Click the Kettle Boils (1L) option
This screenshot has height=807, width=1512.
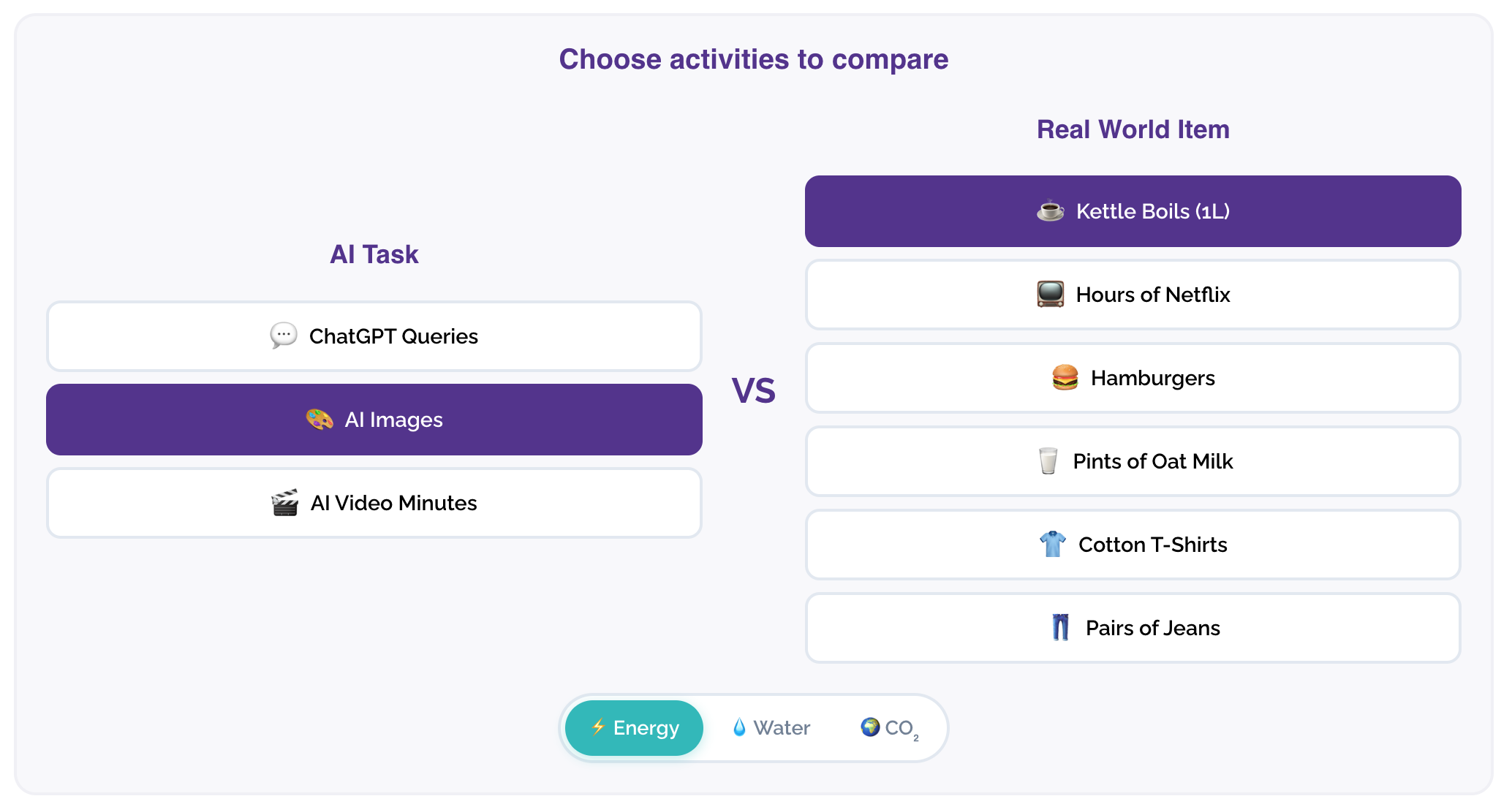pos(1133,211)
